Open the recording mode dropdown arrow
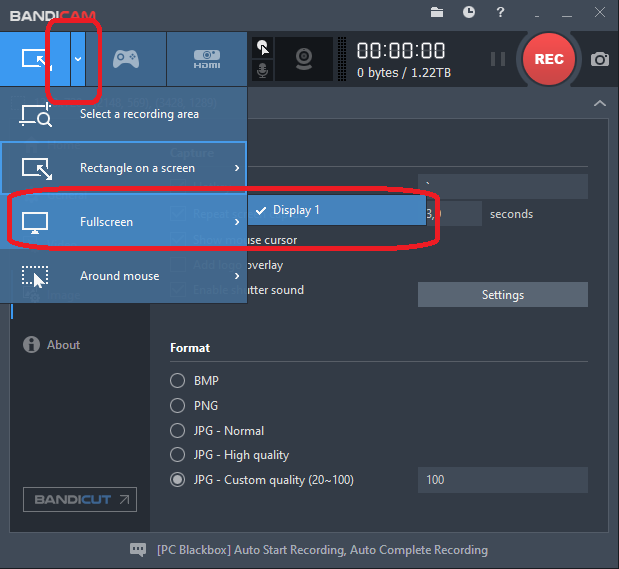This screenshot has height=569, width=619. click(x=78, y=59)
